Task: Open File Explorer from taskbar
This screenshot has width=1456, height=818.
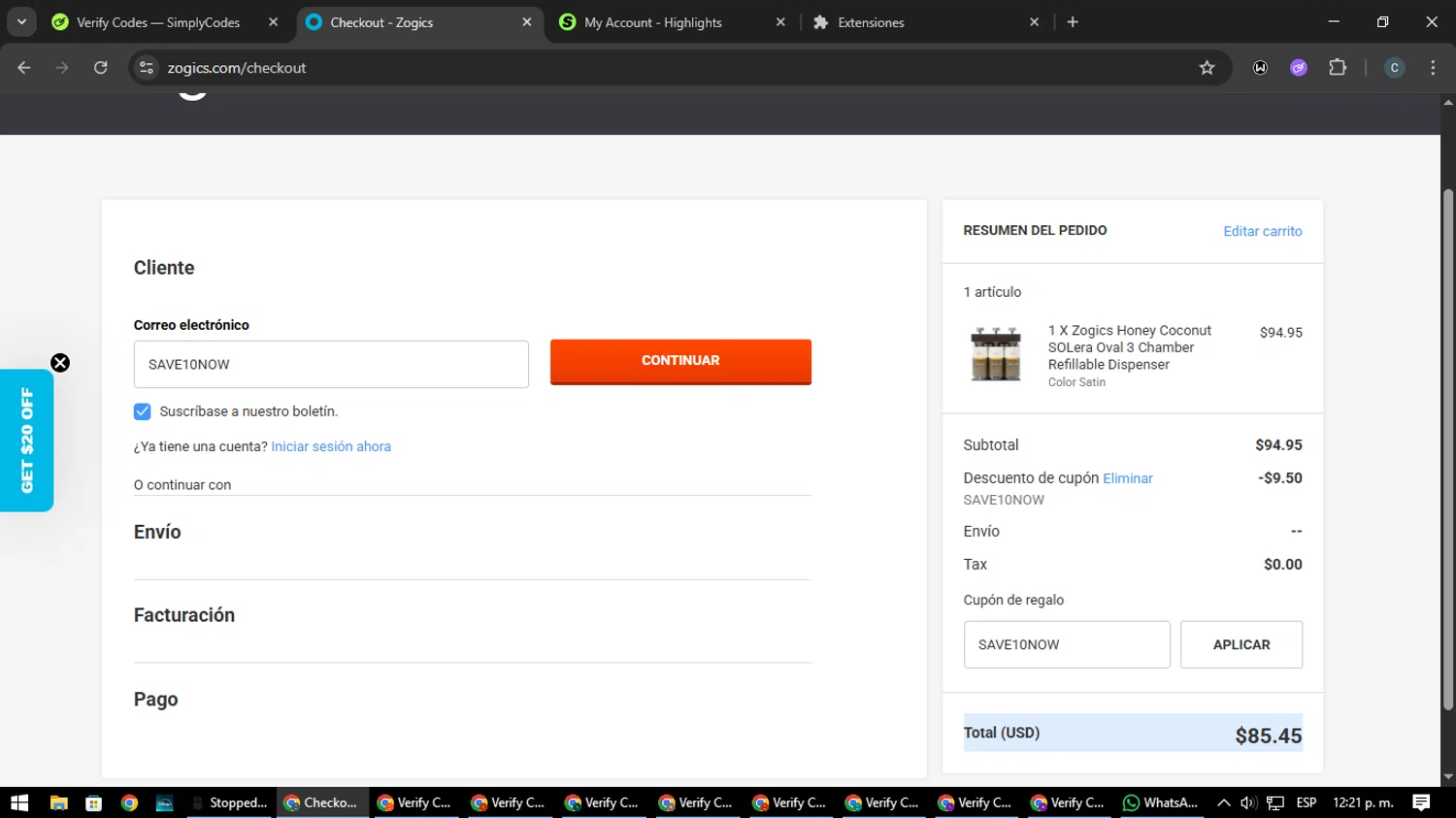Action: point(58,802)
